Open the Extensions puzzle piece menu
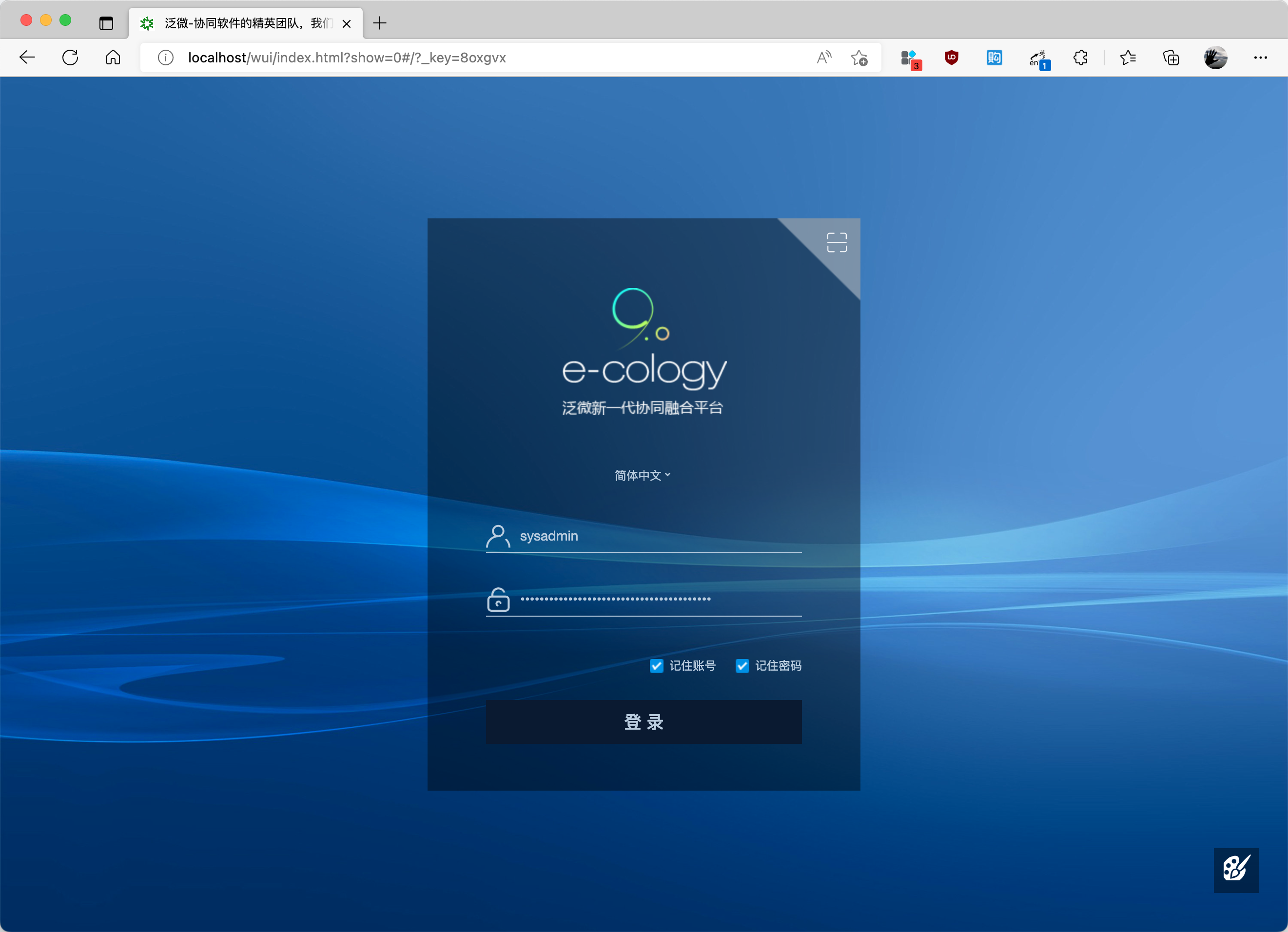The width and height of the screenshot is (1288, 932). (1081, 58)
